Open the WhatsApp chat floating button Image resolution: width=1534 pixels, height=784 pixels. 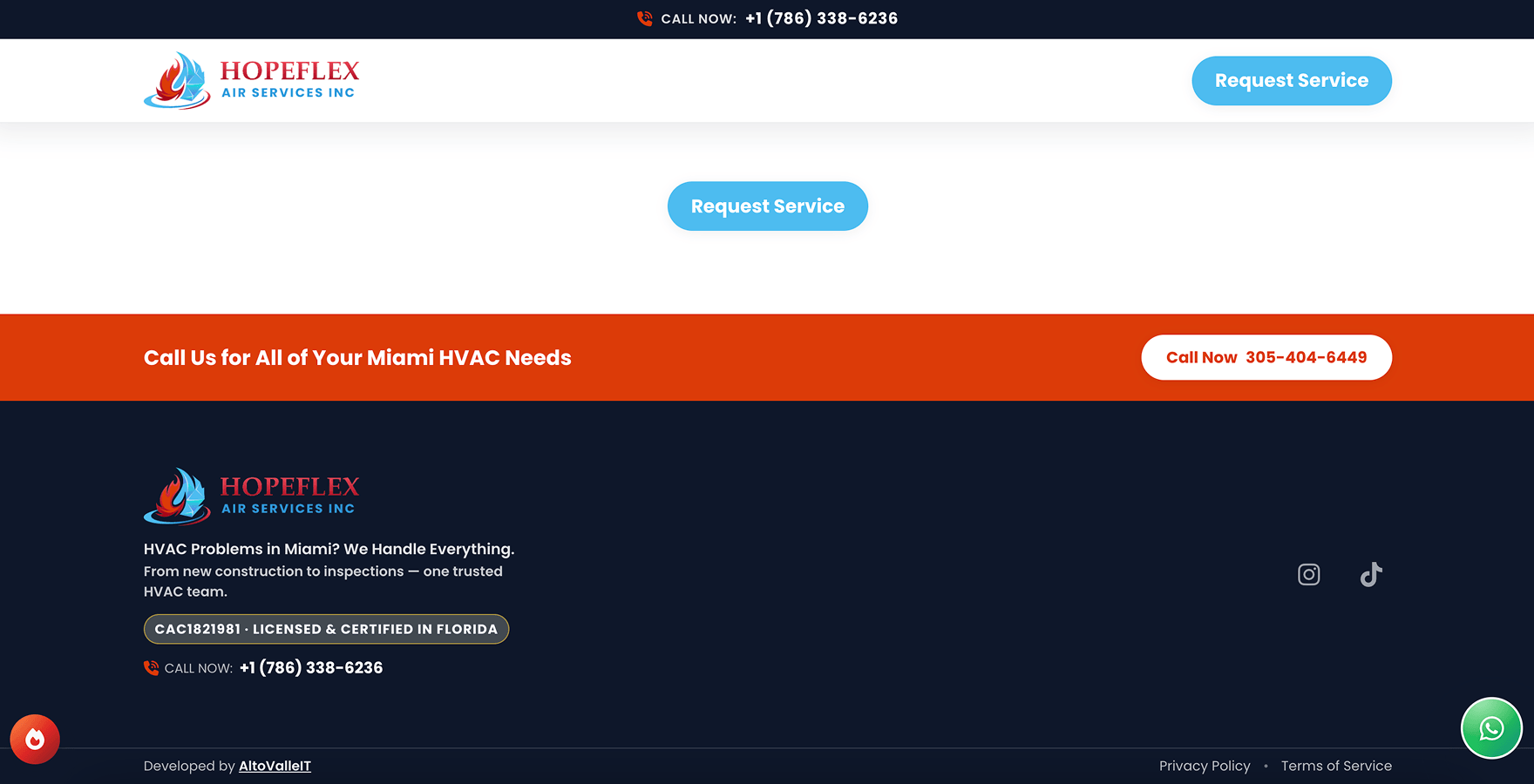pos(1491,728)
